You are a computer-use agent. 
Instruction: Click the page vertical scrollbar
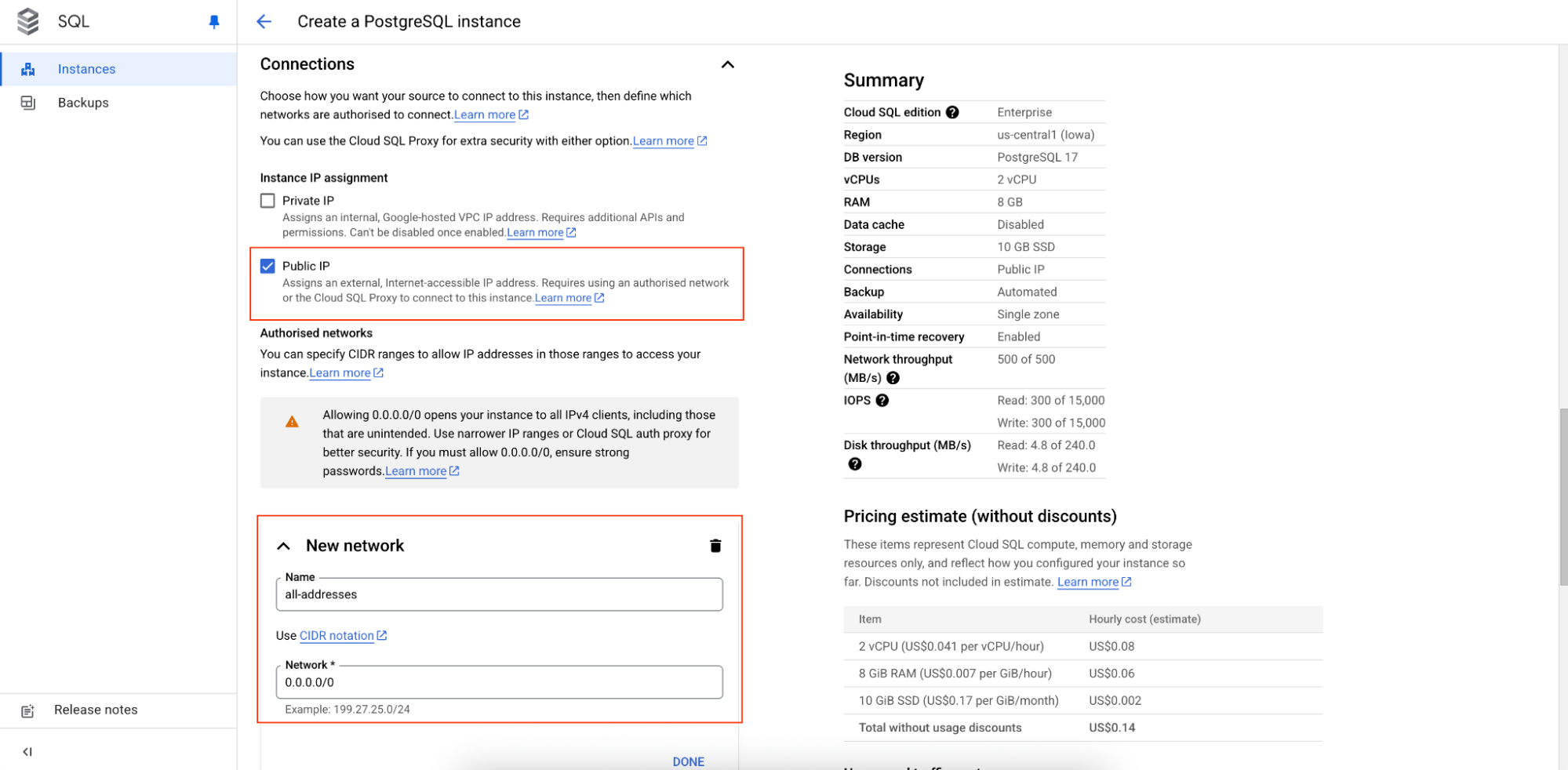(1563, 497)
